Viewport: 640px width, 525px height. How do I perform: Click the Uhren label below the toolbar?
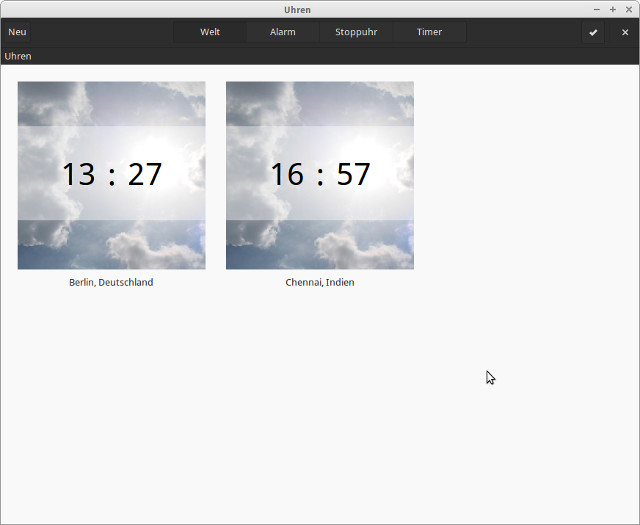18,56
